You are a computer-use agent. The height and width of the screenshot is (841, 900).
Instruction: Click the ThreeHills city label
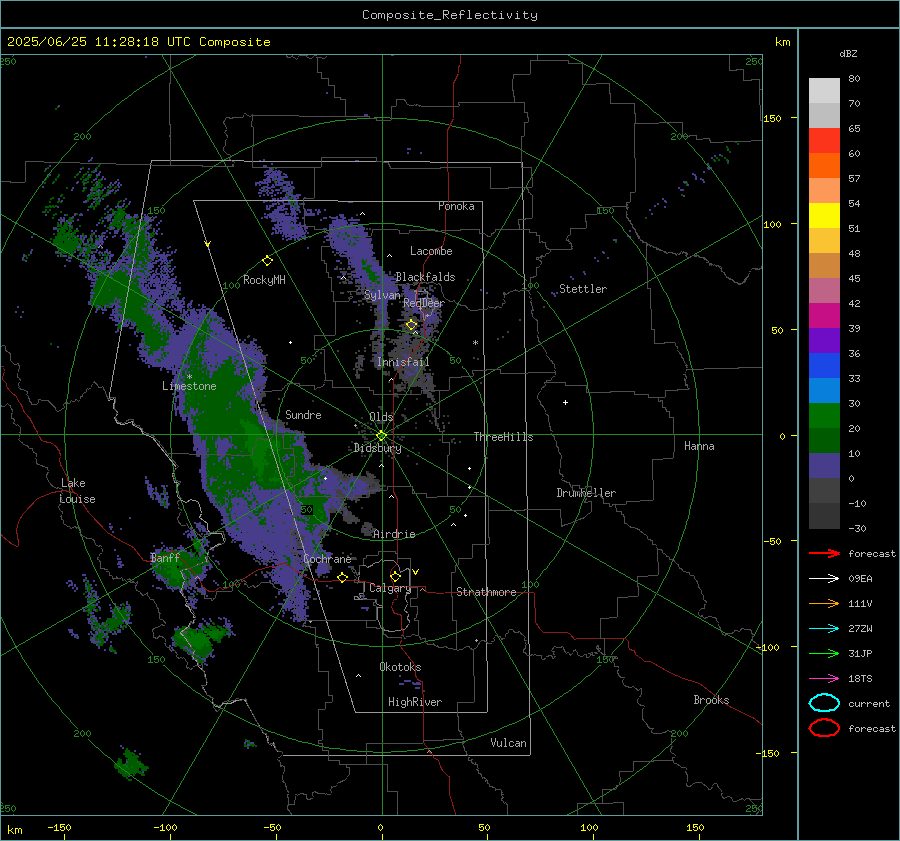(503, 437)
